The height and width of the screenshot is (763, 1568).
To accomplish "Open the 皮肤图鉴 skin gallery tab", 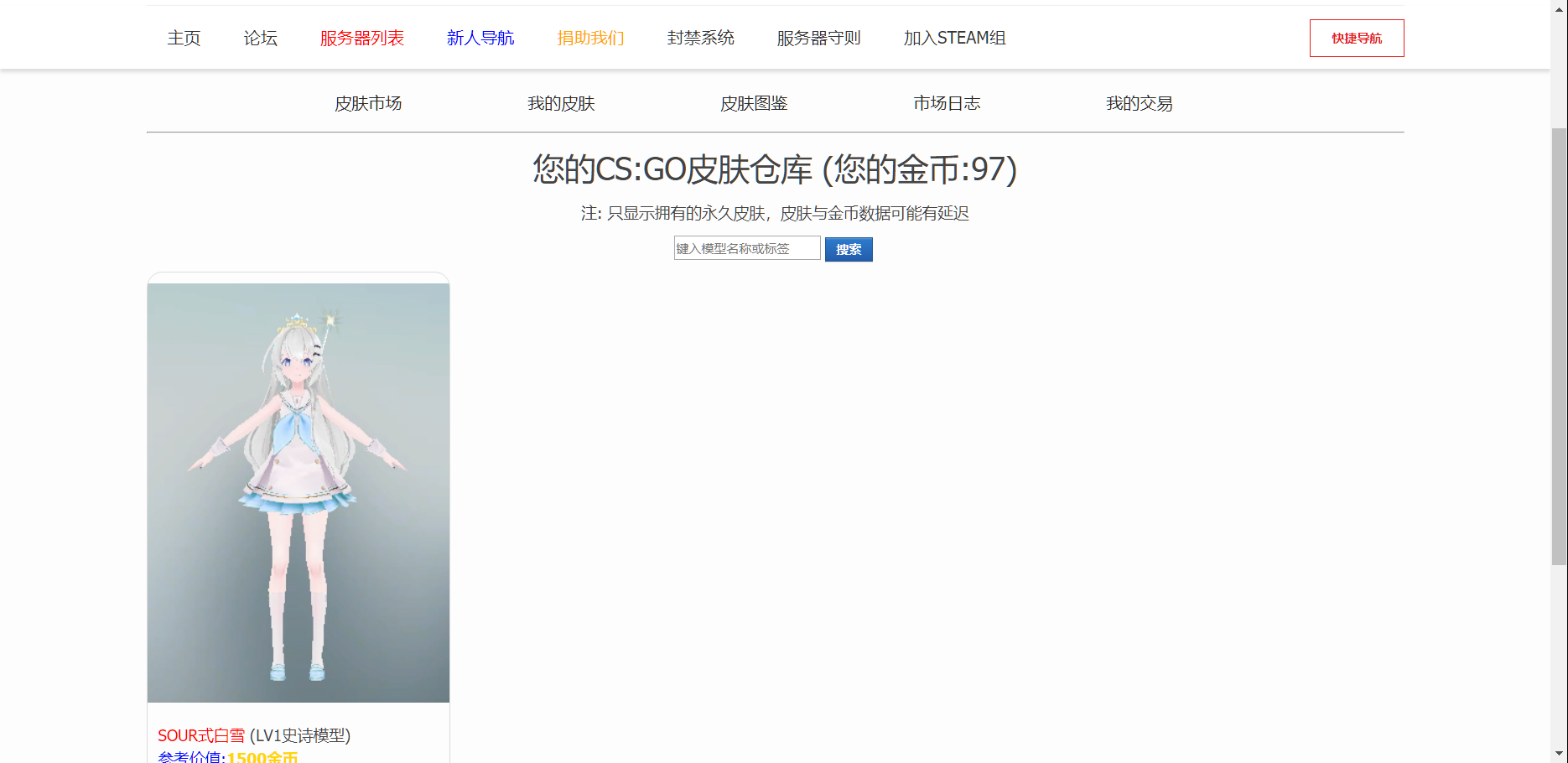I will click(754, 103).
